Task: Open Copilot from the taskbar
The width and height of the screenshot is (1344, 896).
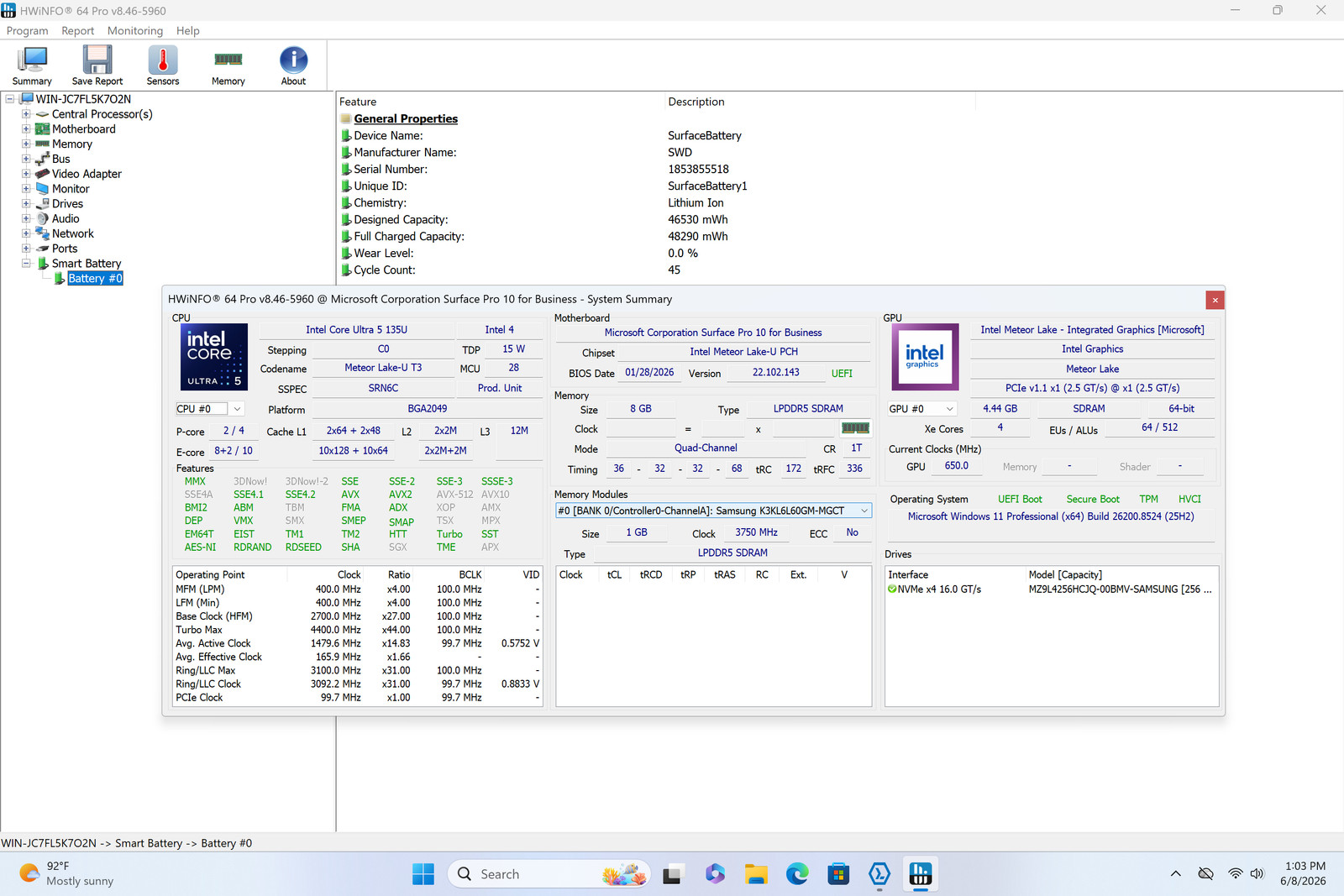Action: pyautogui.click(x=715, y=874)
